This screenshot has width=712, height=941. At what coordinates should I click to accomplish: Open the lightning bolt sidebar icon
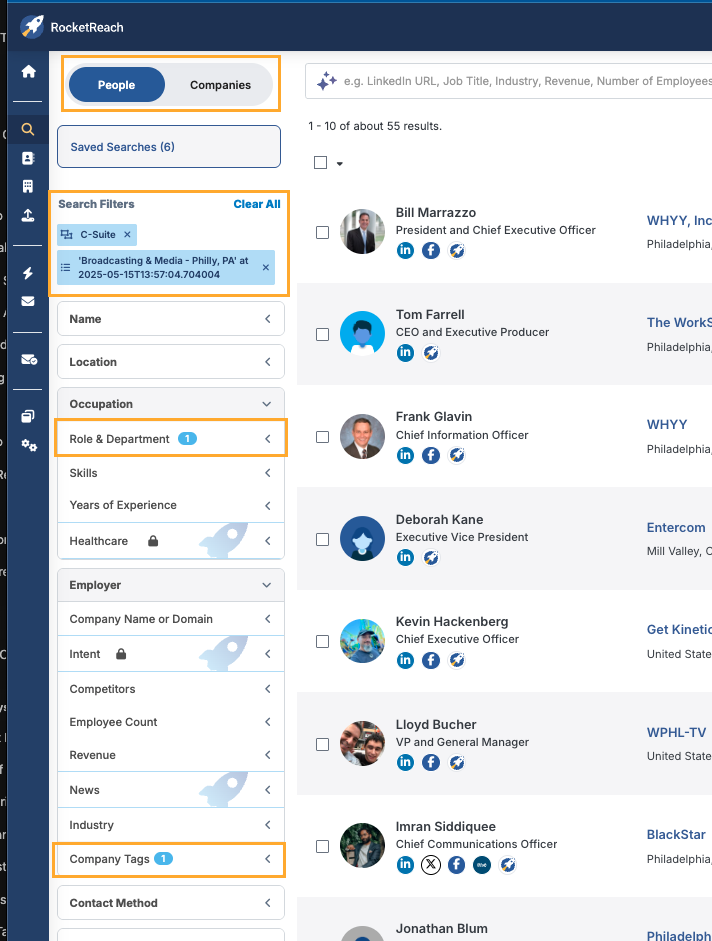[x=28, y=273]
